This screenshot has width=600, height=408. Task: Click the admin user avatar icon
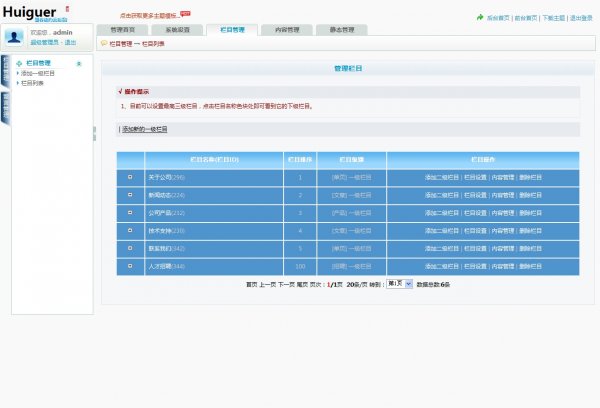[x=14, y=37]
